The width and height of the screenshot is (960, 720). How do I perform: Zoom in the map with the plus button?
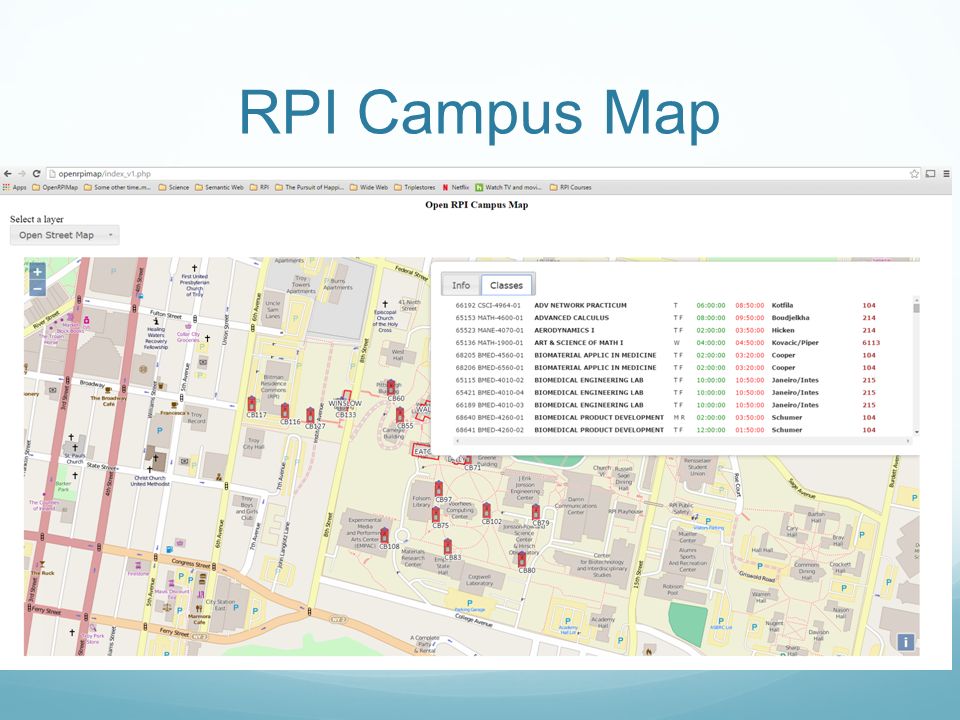pyautogui.click(x=37, y=271)
